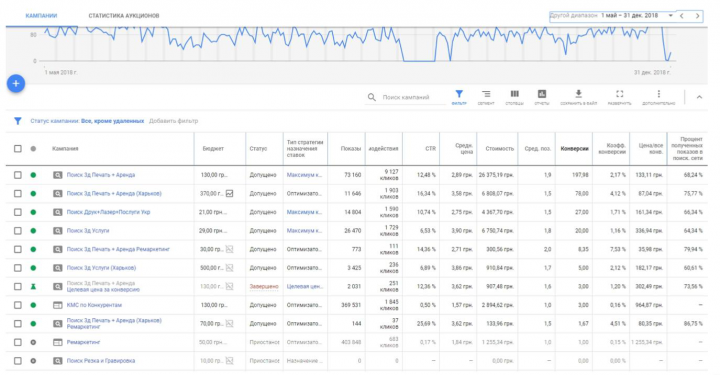Screen dimensions: 720x375
Task: Click green status dot of Поиск Друк+Лазер+Послуги Укр
Action: point(33,212)
